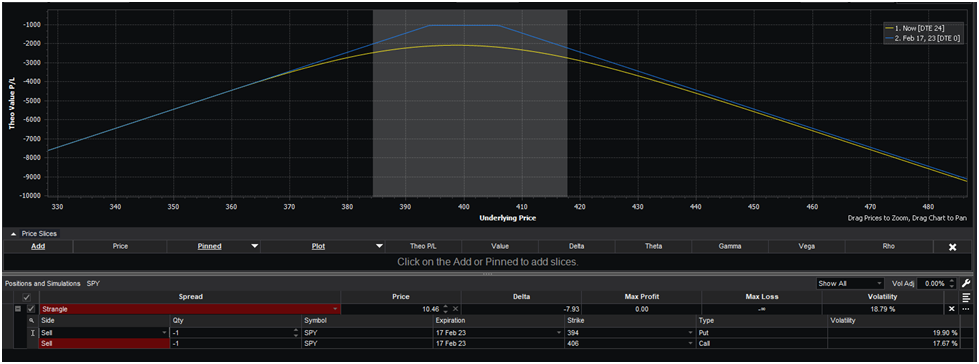Clear the Strangle price with small X

pyautogui.click(x=456, y=309)
